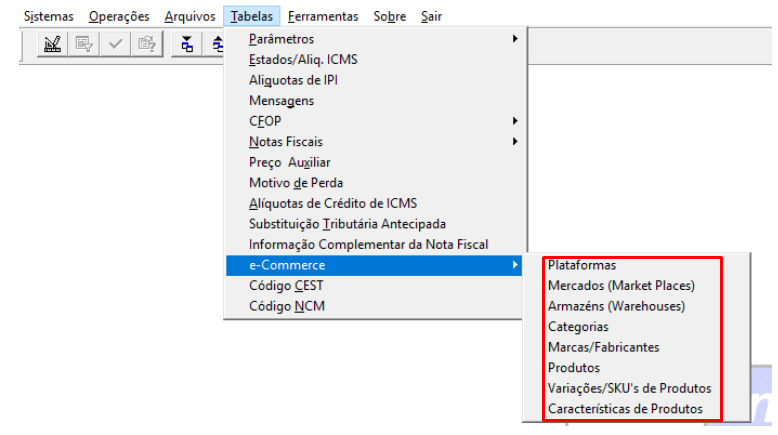778x435 pixels.
Task: Click the greyed-out toolbar icon right of the checkmark
Action: tap(146, 44)
